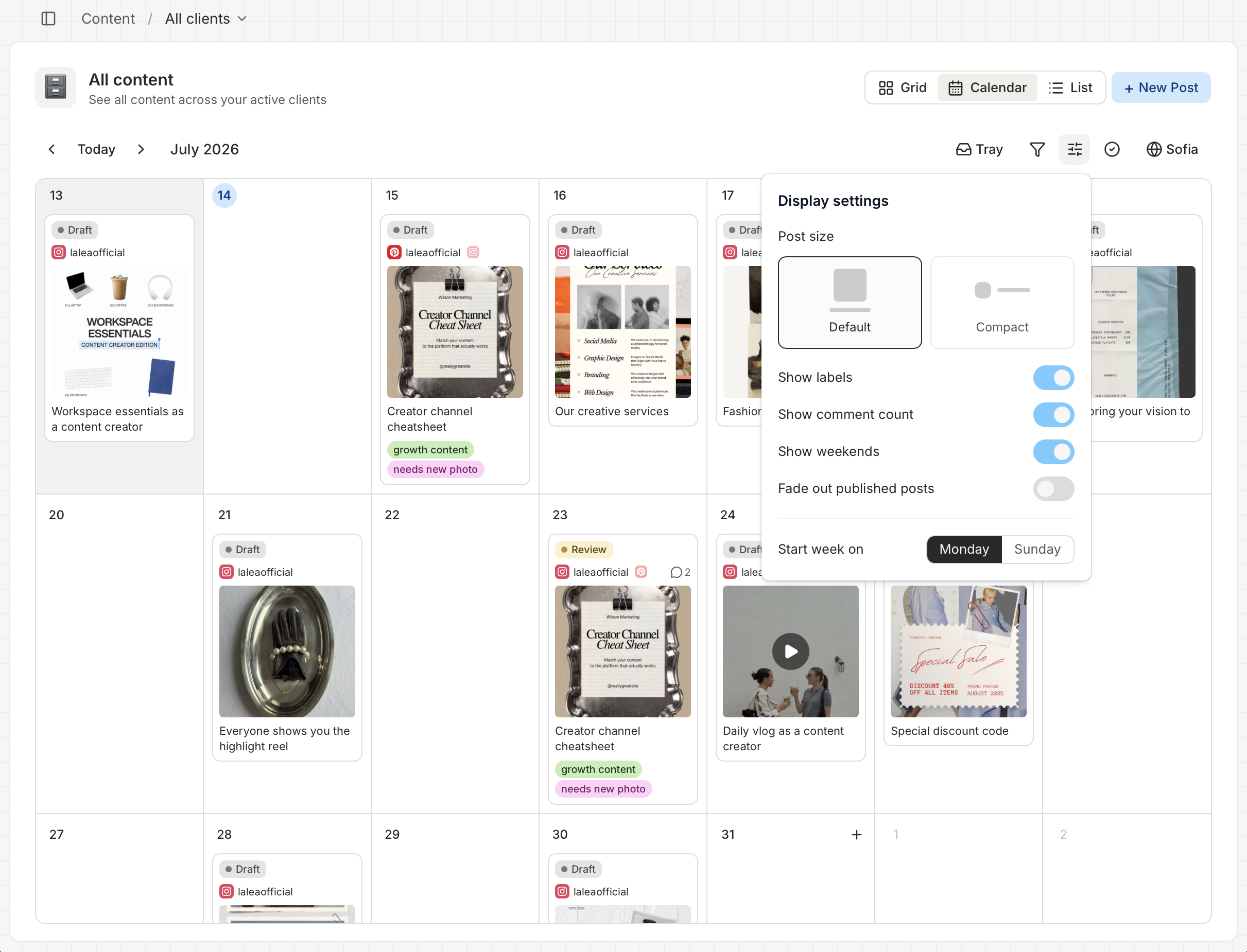Screen dimensions: 1247x952
Task: Click growth content label on day 15
Action: coord(430,450)
